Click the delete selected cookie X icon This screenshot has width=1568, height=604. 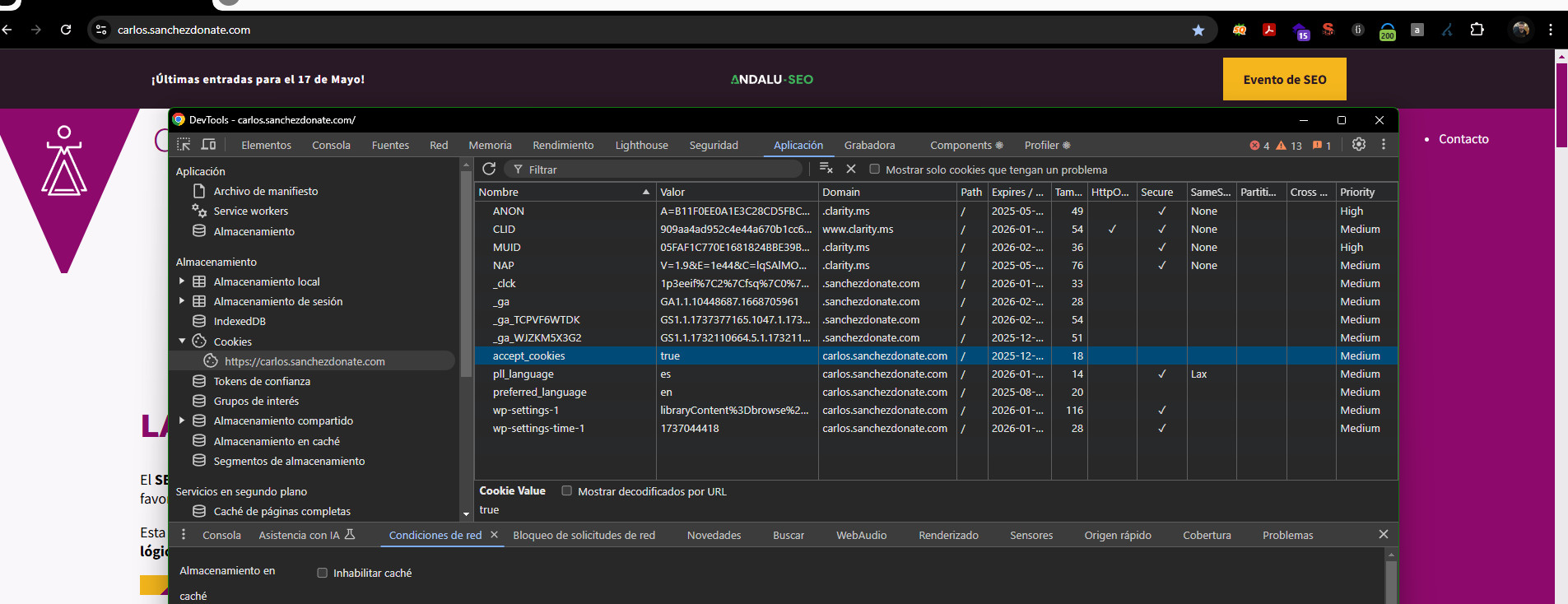coord(851,169)
